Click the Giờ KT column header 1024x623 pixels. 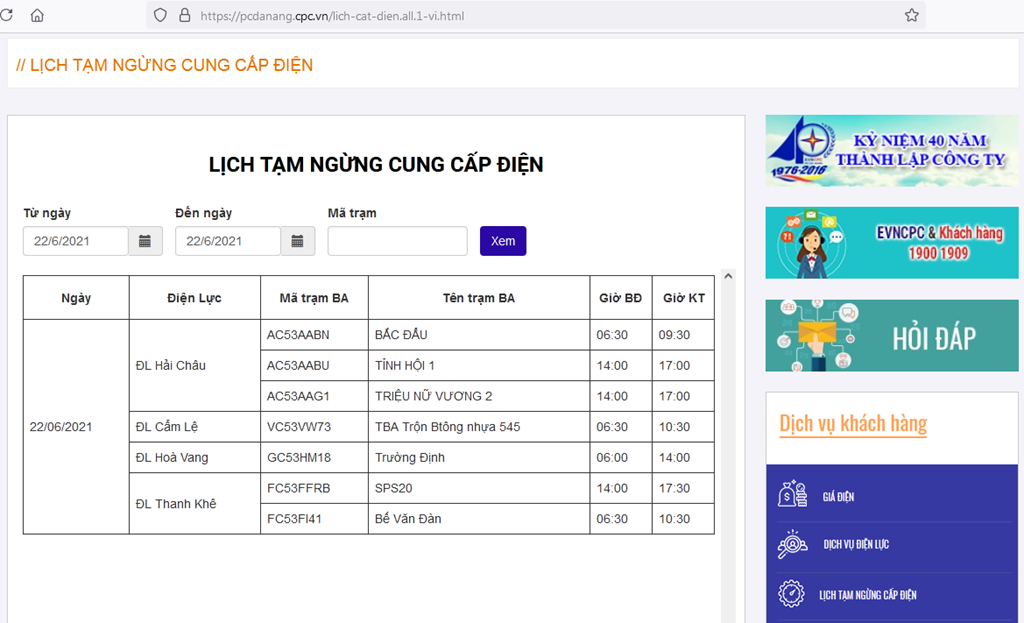tap(684, 298)
